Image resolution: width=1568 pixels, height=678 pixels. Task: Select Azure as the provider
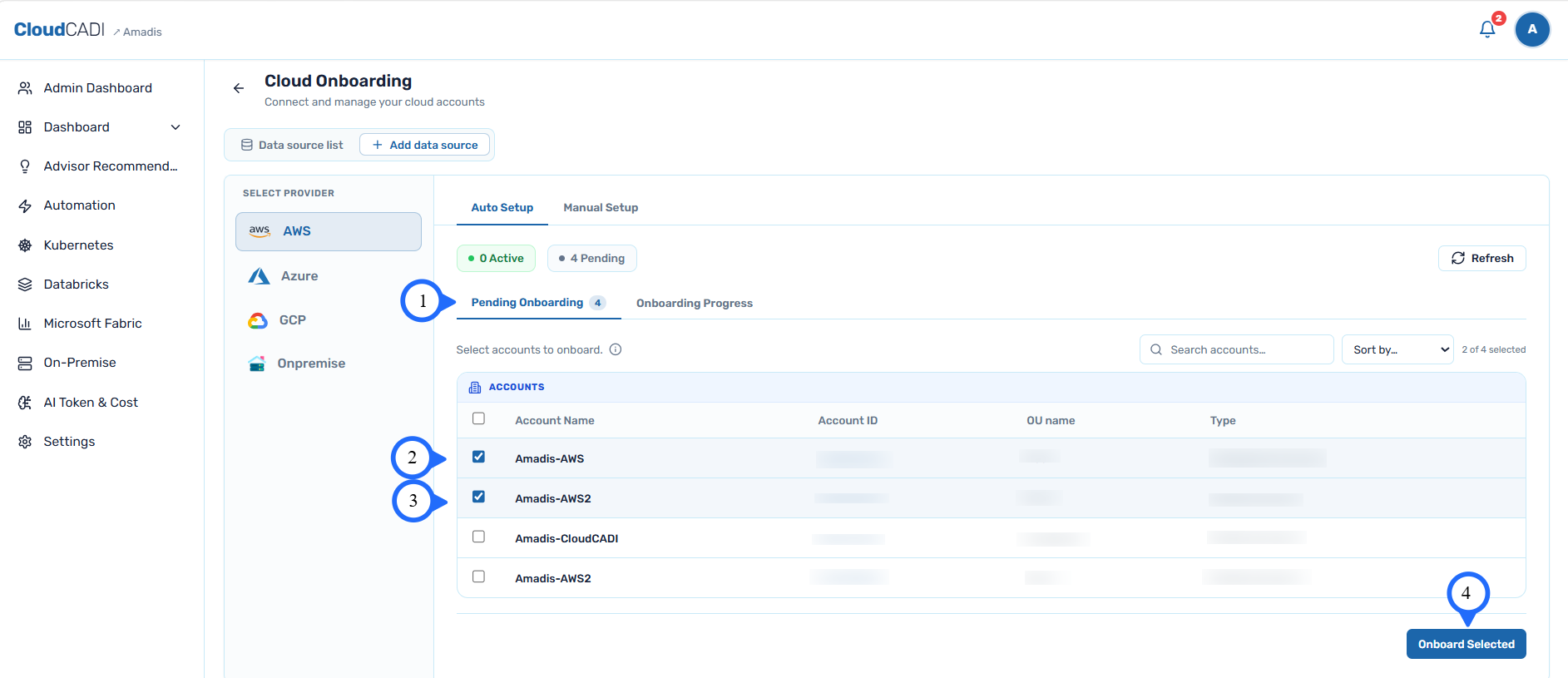point(329,276)
